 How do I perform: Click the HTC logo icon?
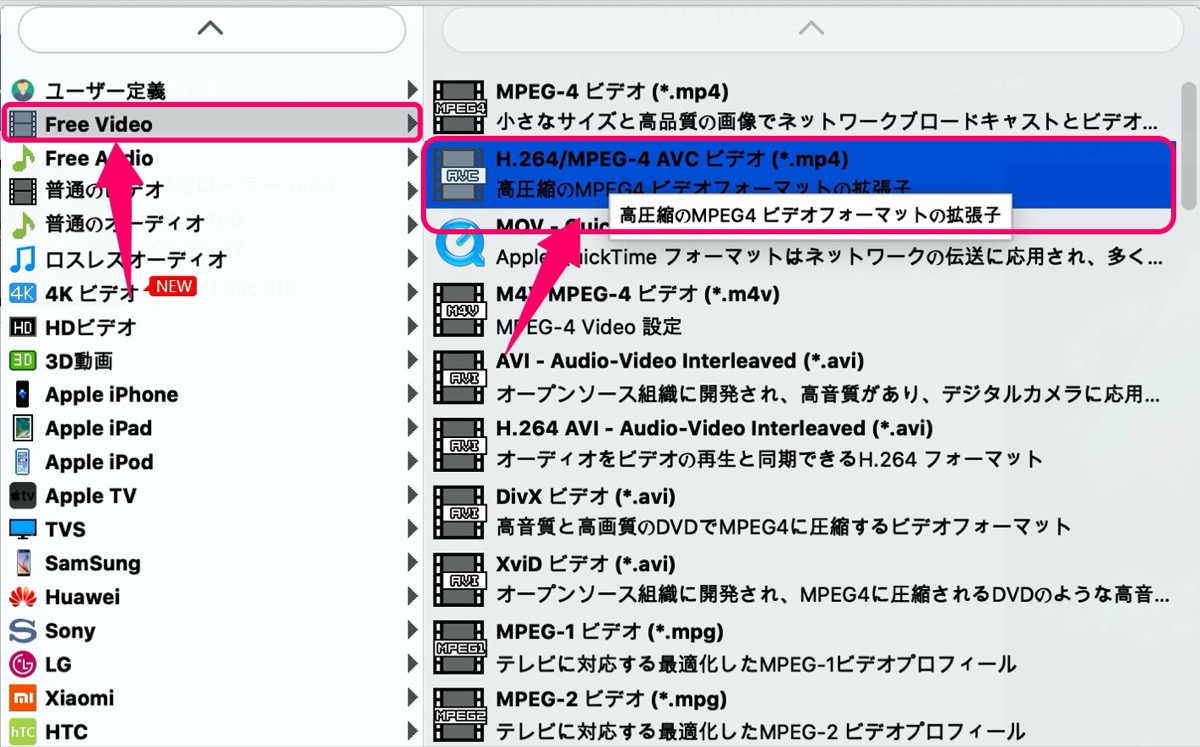tap(22, 732)
